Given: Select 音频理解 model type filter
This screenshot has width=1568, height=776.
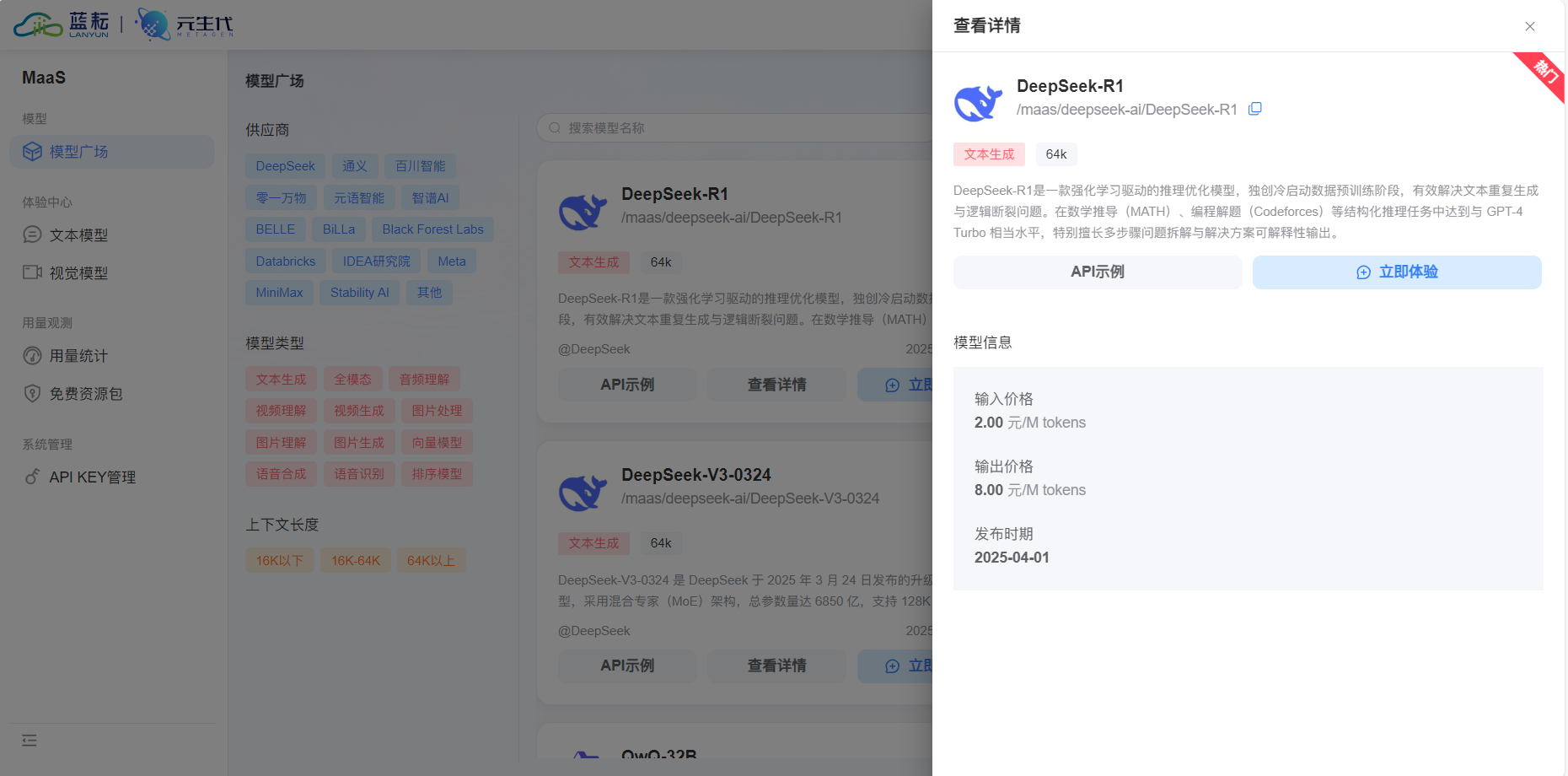Looking at the screenshot, I should coord(424,380).
